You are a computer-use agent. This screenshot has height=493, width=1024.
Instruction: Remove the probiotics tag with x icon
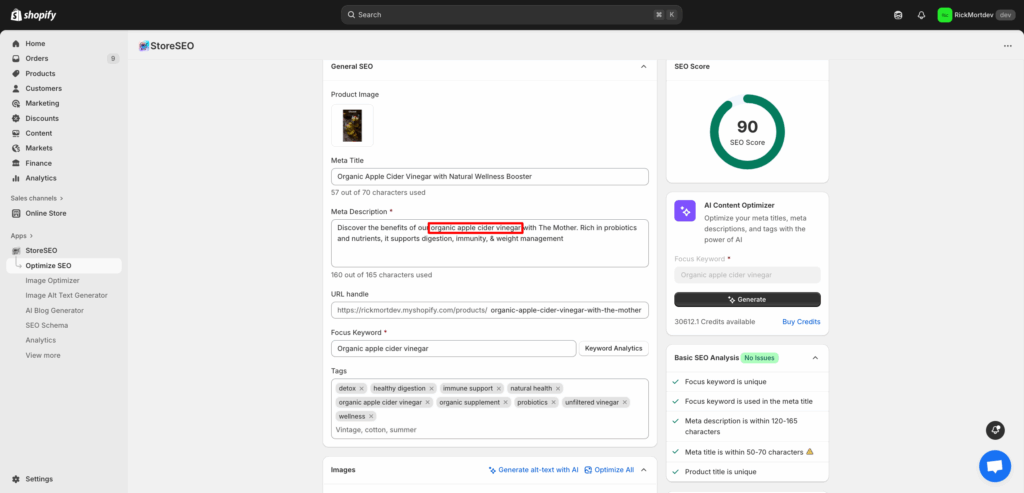pyautogui.click(x=554, y=402)
